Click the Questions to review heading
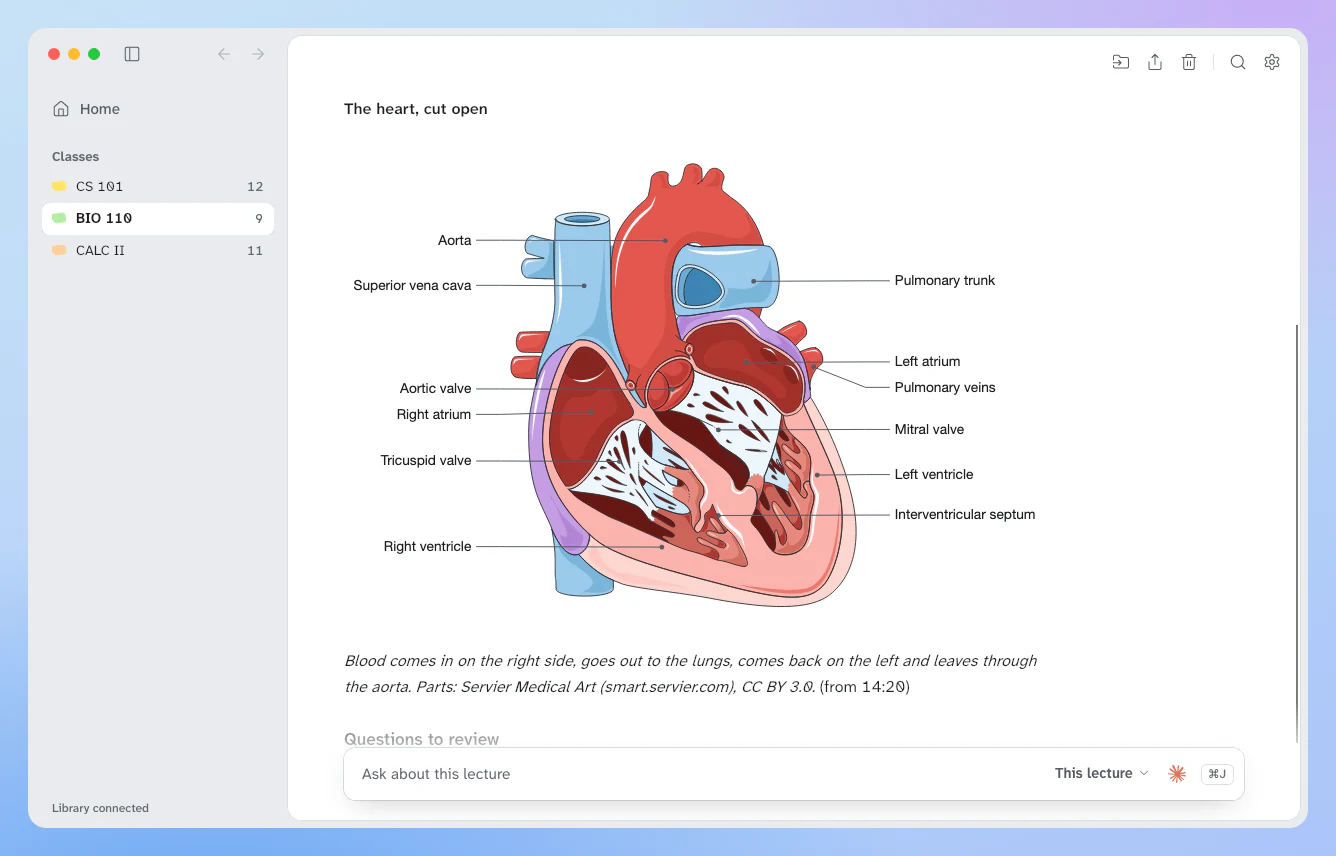 pos(421,739)
